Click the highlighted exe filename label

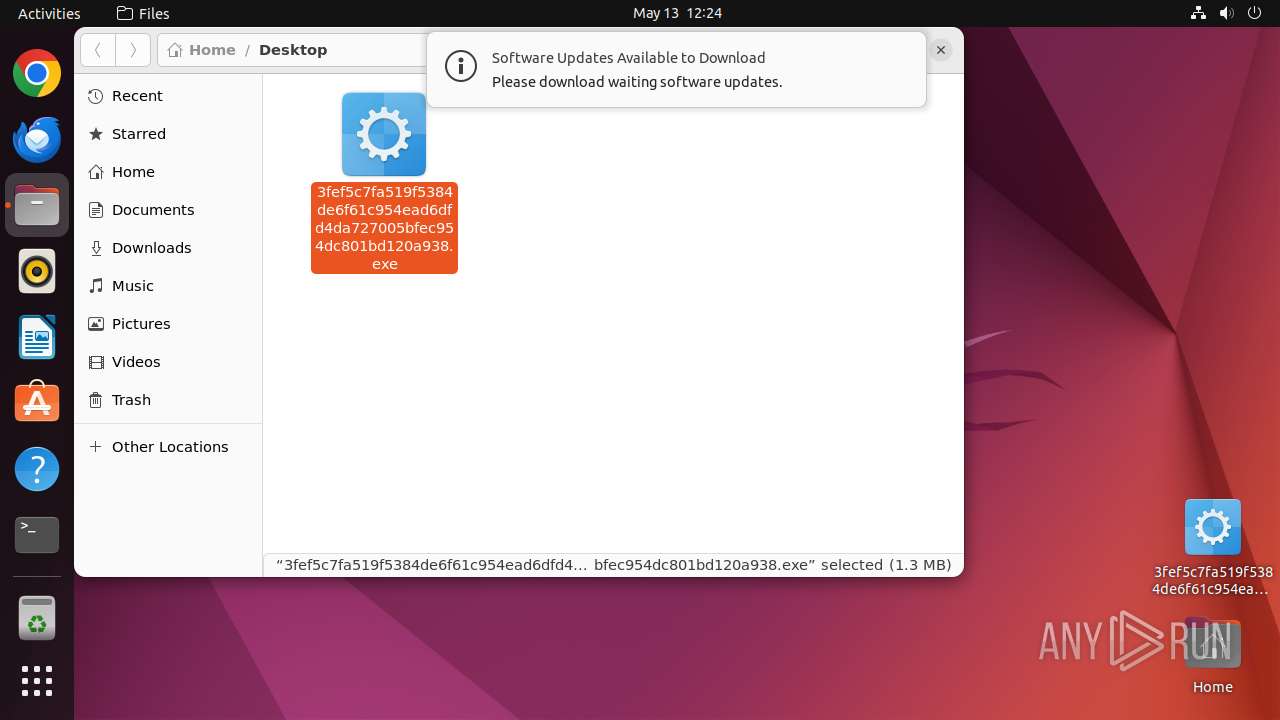point(384,228)
